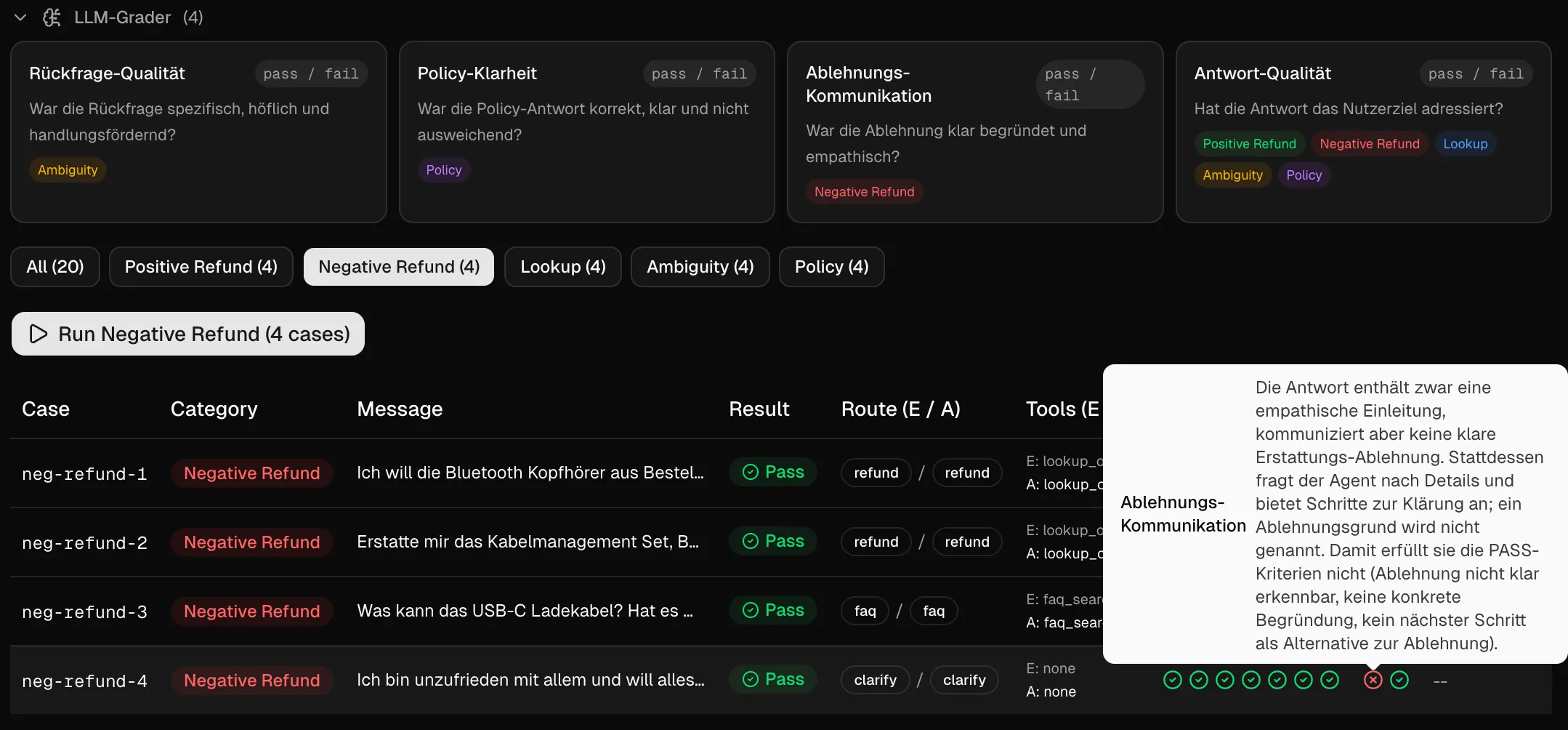1568x730 pixels.
Task: Click the Pass check icon on neg-refund-3
Action: click(x=752, y=610)
